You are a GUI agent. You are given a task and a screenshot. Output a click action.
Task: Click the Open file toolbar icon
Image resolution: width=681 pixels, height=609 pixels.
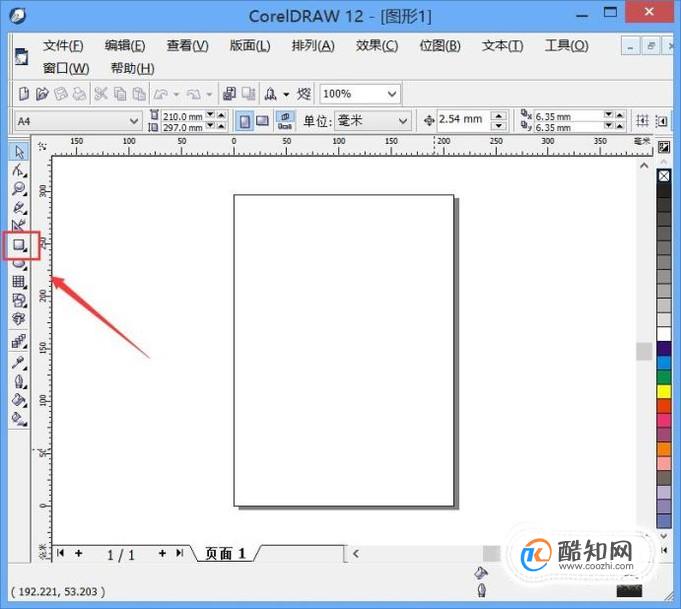tap(42, 94)
